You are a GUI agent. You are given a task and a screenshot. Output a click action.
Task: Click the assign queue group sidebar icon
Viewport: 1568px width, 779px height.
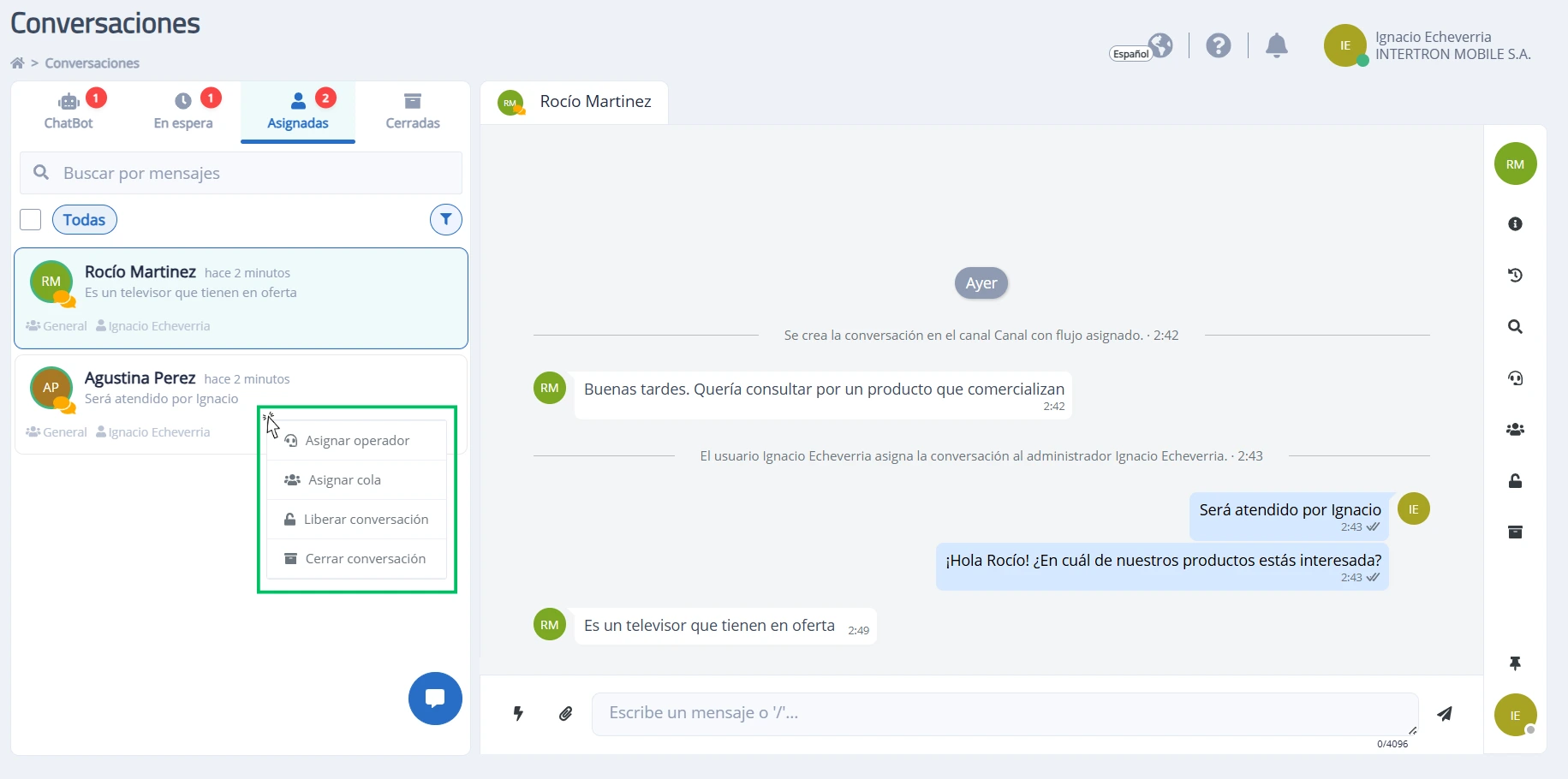pos(1515,430)
